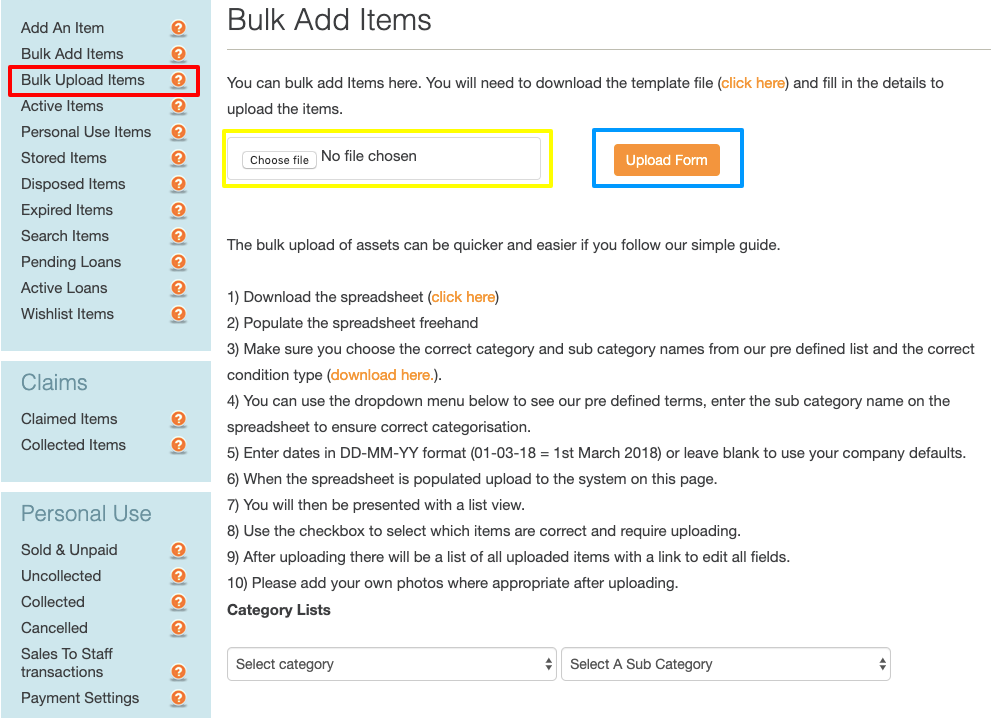Click the help icon beside Add An Item
The height and width of the screenshot is (718, 1007).
[x=178, y=27]
